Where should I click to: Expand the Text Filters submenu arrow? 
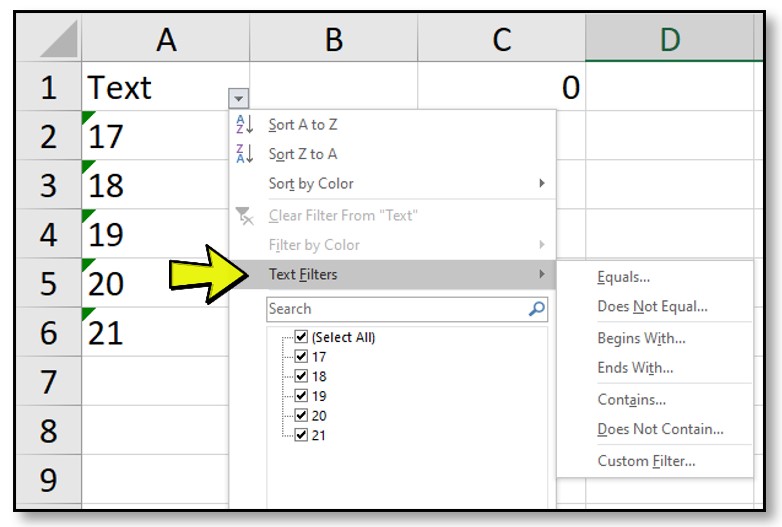[x=542, y=274]
